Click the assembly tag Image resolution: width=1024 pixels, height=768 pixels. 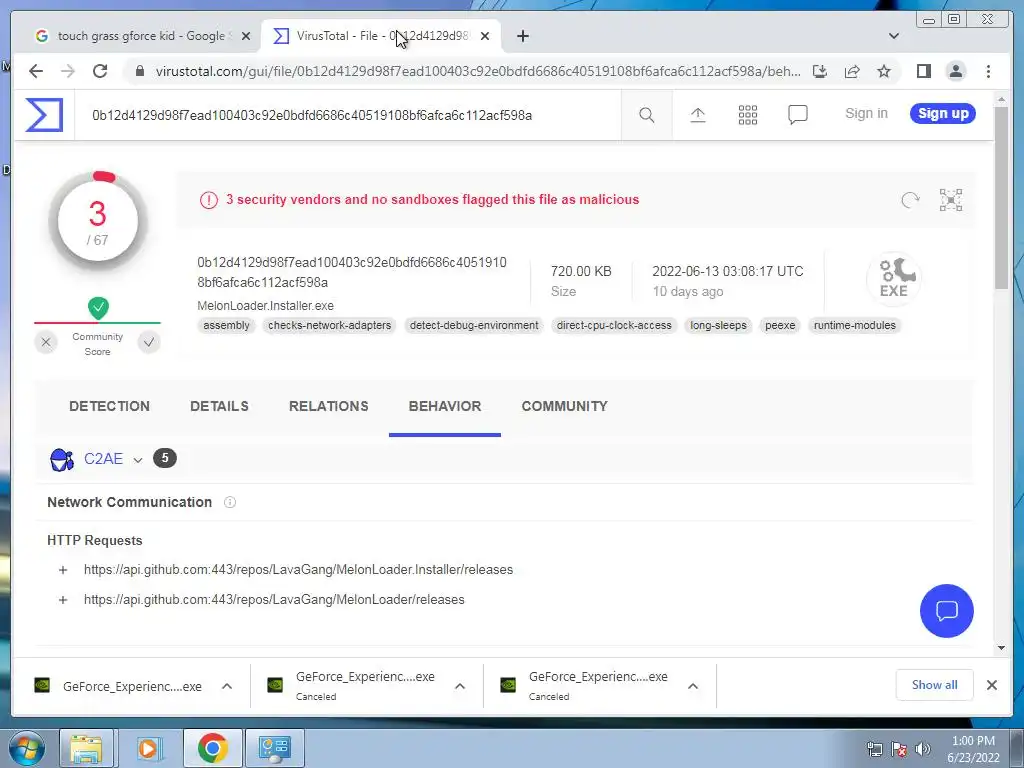tap(226, 325)
